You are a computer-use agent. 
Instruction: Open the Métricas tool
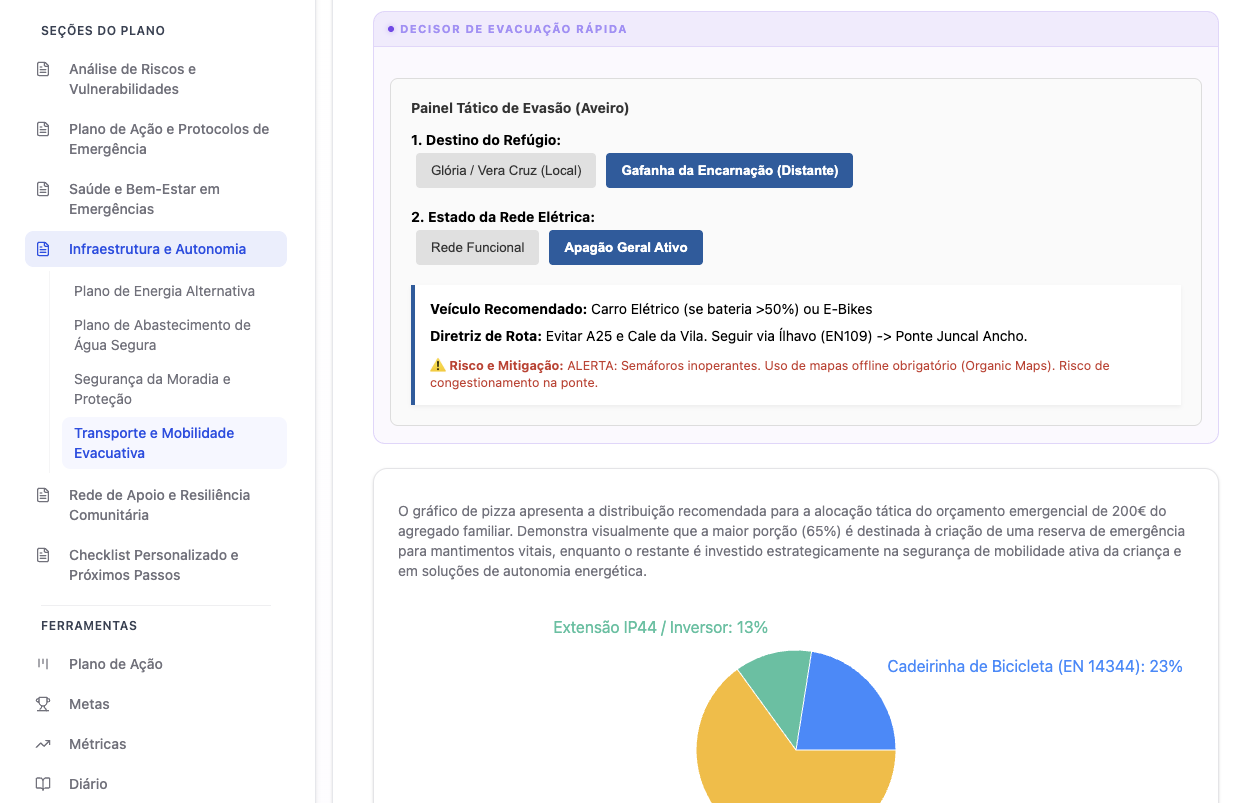pos(156,744)
